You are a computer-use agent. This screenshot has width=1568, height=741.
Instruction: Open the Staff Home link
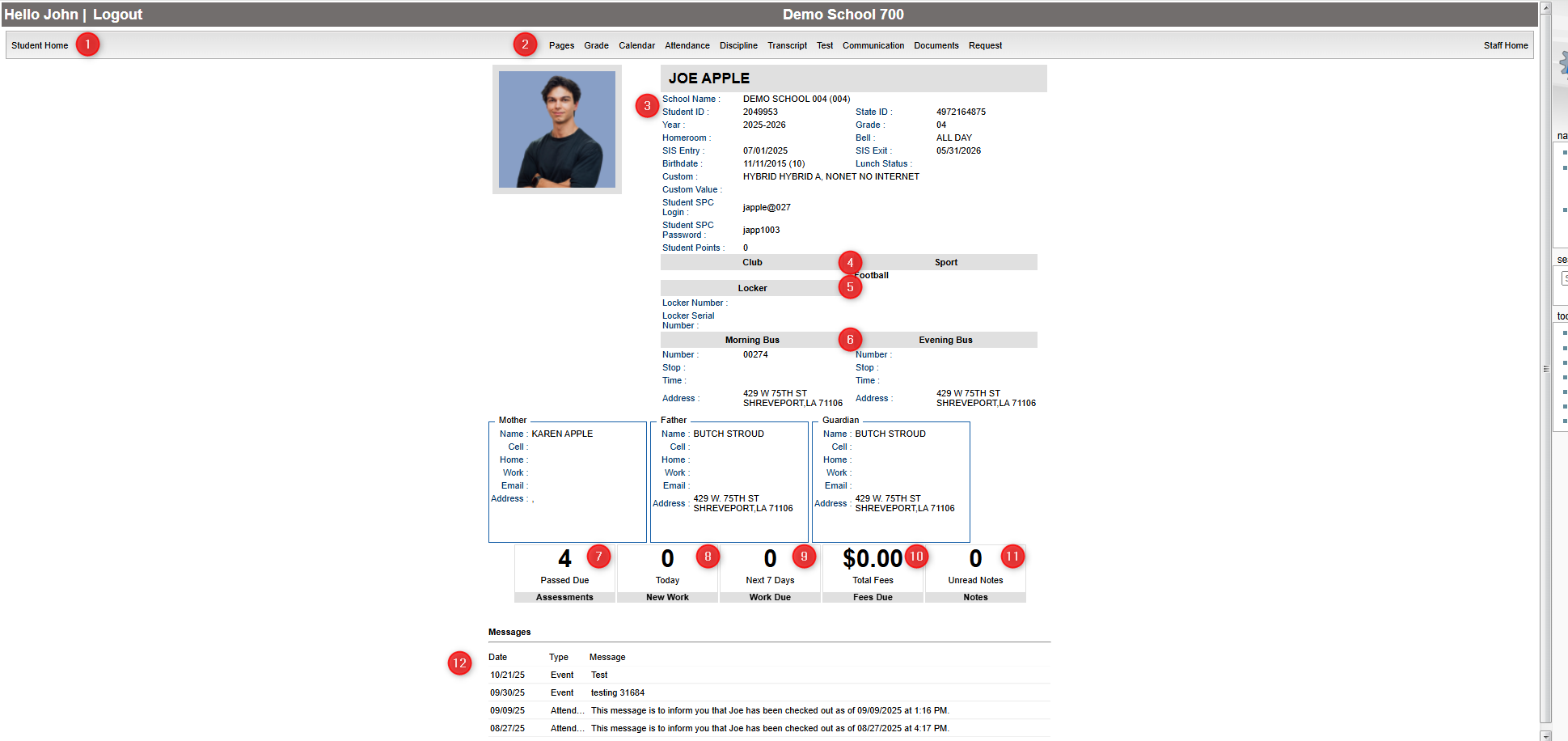[1505, 45]
